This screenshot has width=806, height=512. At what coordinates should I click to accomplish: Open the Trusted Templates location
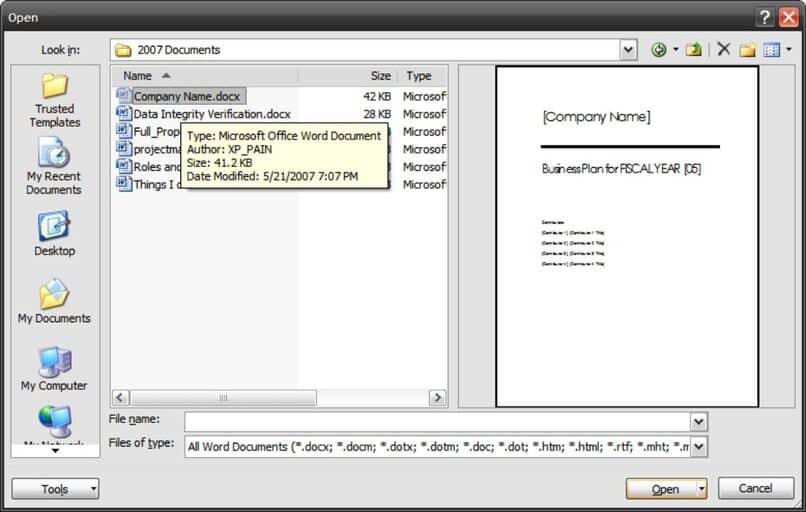[54, 100]
